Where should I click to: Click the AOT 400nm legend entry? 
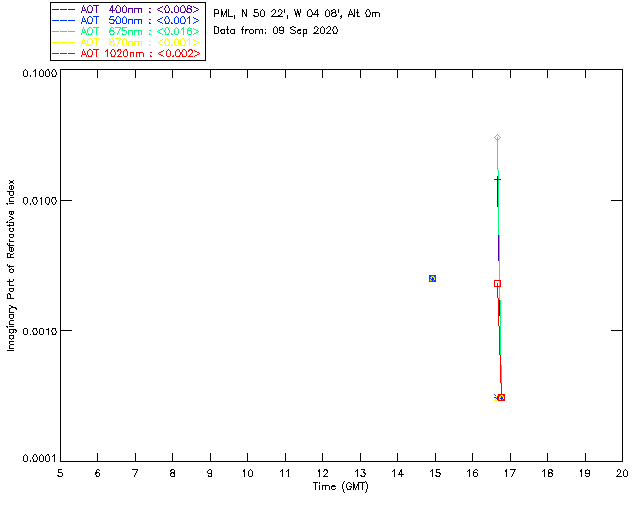tap(126, 9)
